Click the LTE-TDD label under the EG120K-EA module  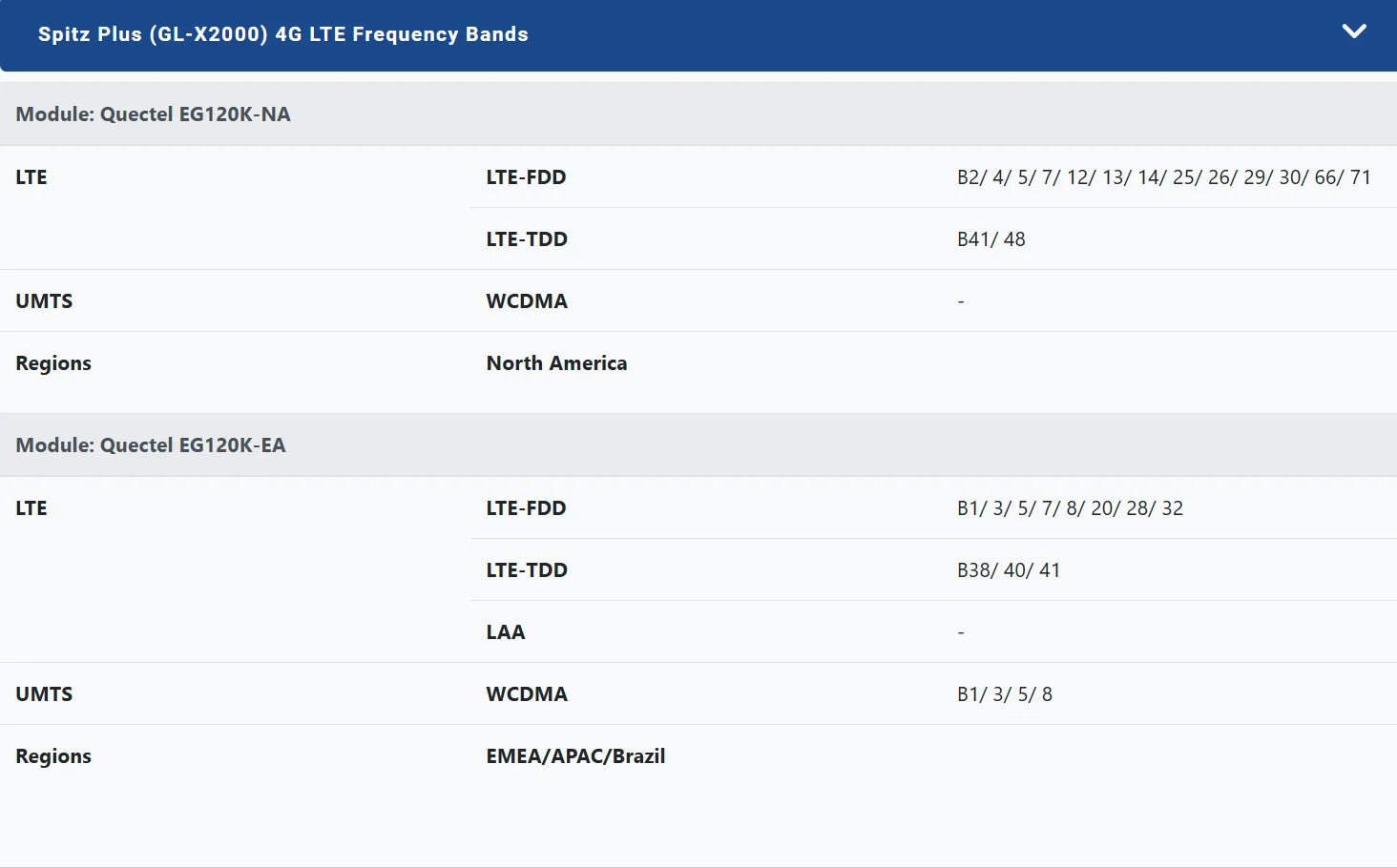point(527,570)
